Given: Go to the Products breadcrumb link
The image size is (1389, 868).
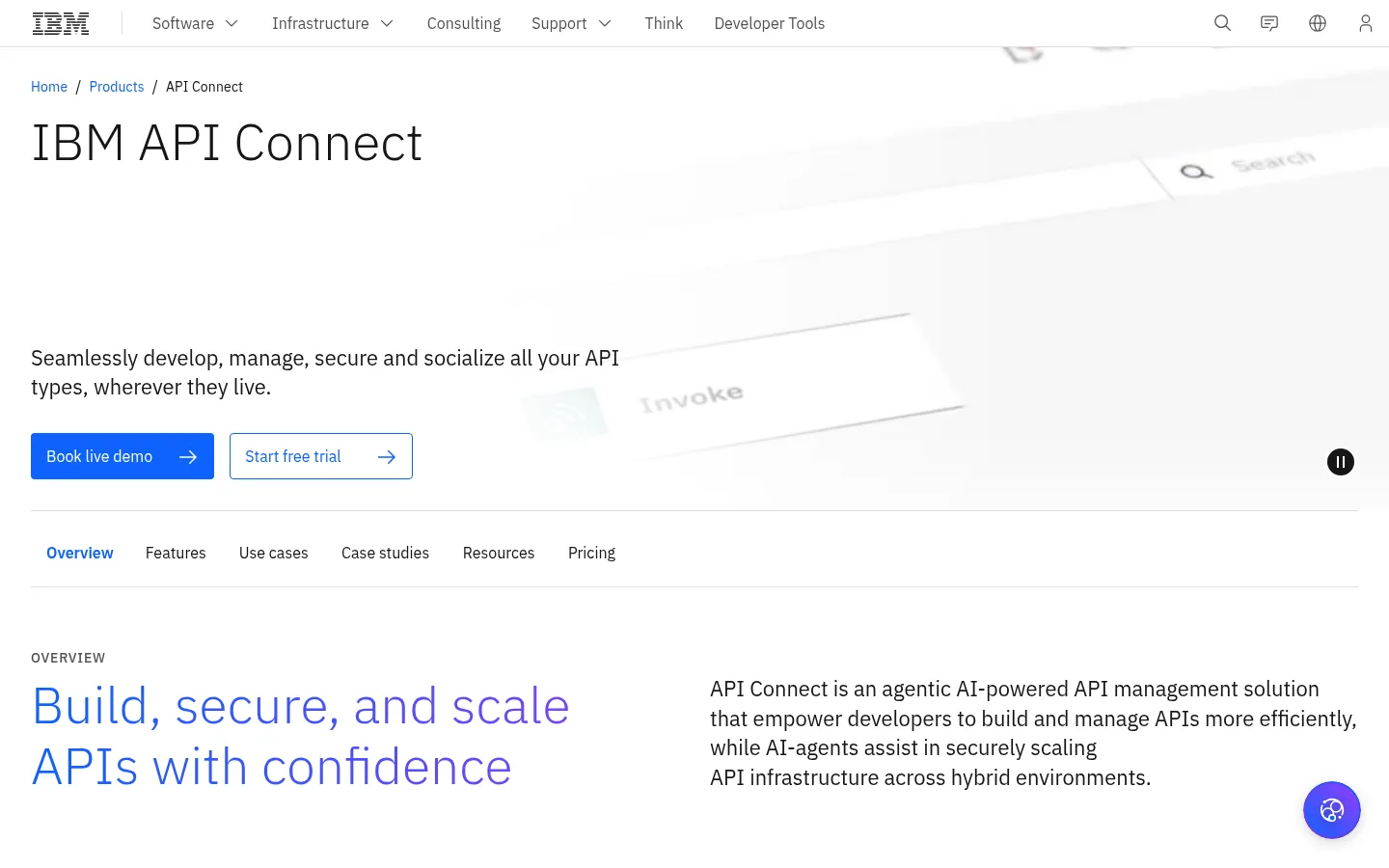Looking at the screenshot, I should pos(117,87).
